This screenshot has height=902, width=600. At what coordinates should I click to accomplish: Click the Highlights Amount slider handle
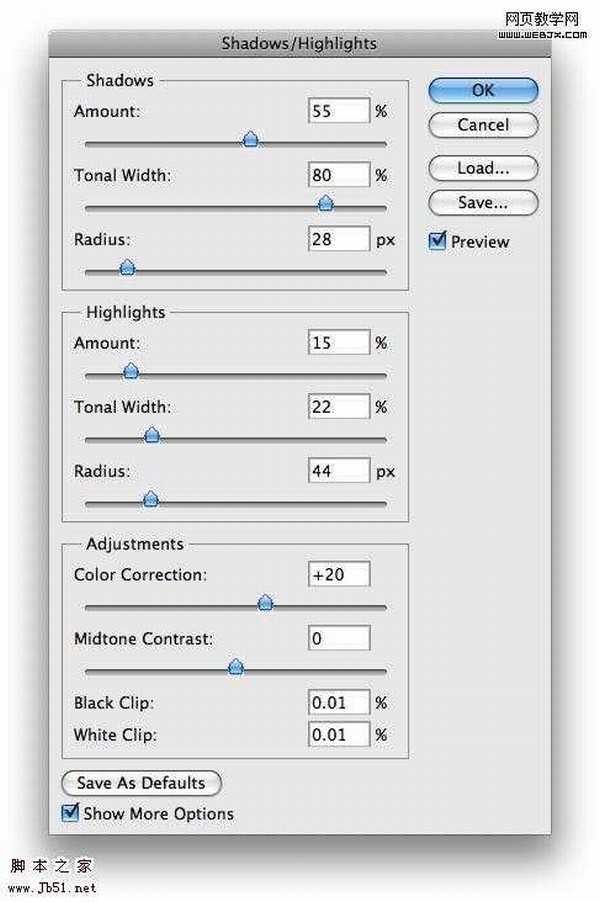tap(130, 372)
